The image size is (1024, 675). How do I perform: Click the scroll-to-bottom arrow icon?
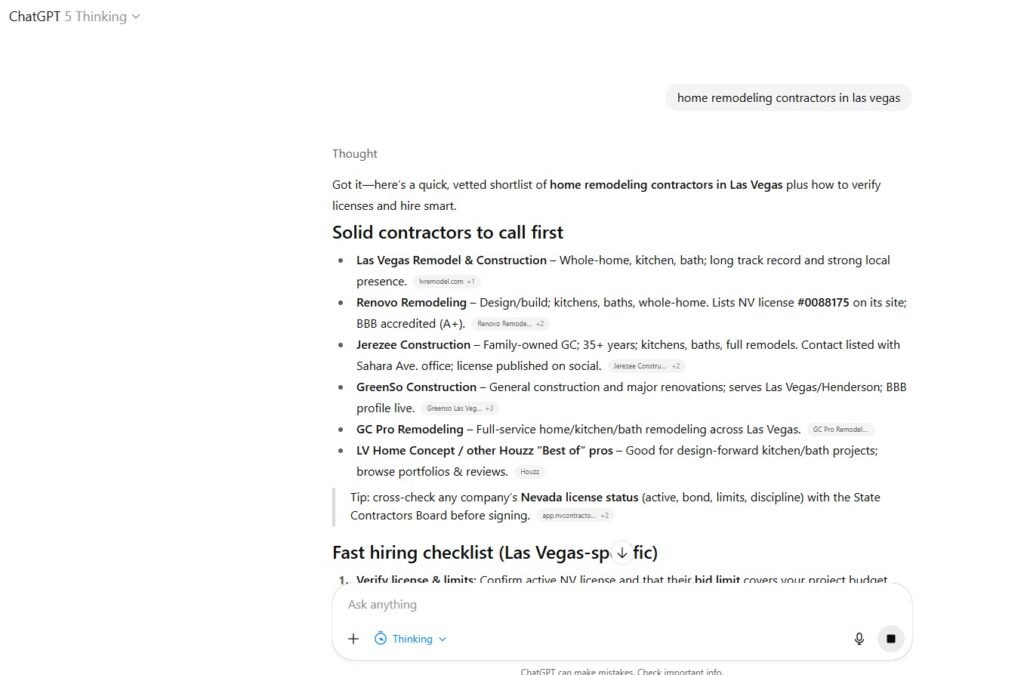(x=622, y=552)
